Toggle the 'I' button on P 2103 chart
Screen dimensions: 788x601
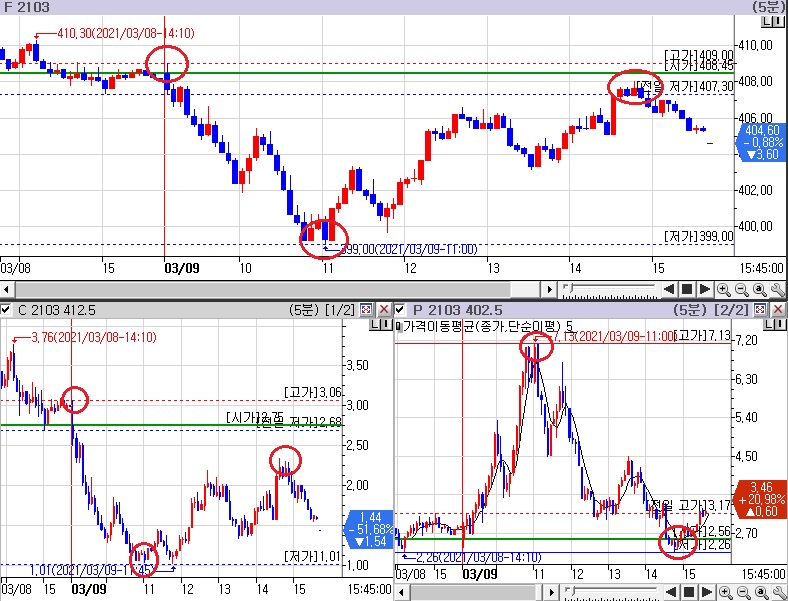(780, 325)
